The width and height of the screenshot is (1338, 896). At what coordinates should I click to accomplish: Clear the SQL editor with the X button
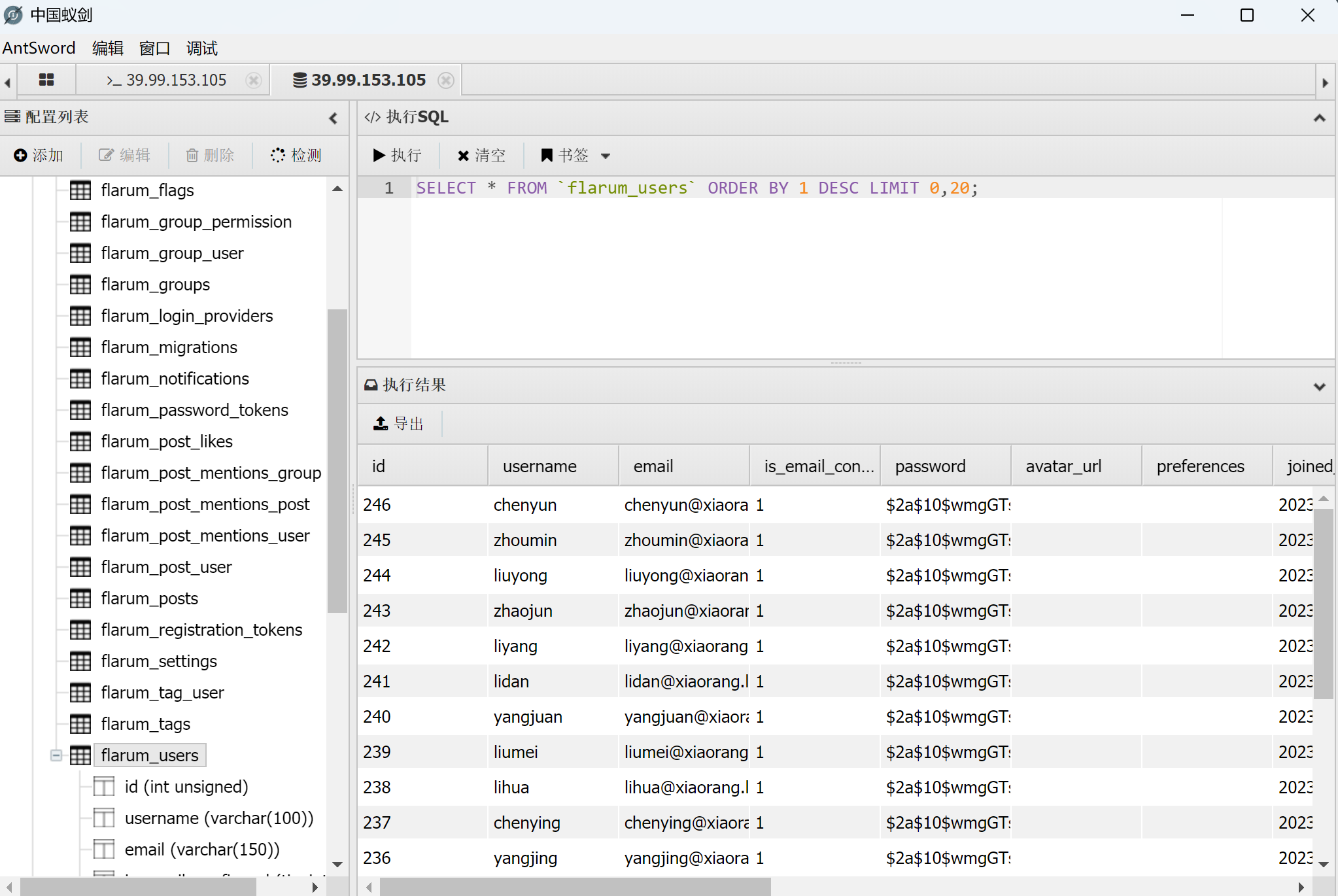pos(463,156)
